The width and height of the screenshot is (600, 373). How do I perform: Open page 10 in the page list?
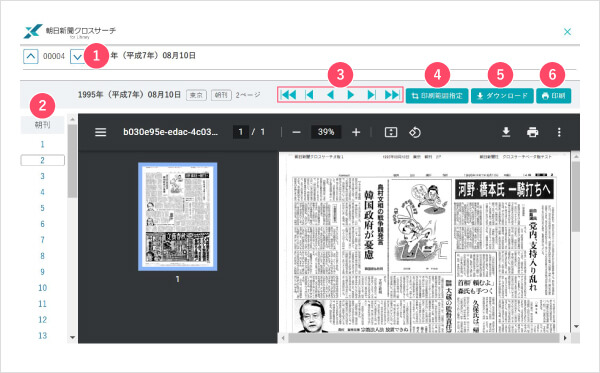tap(42, 288)
